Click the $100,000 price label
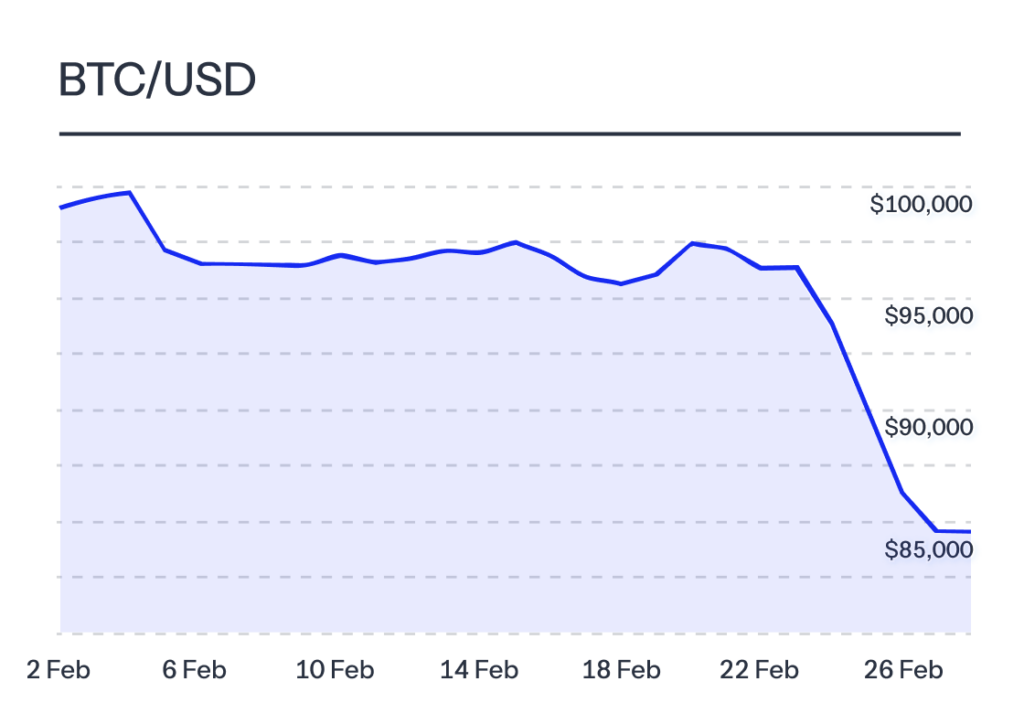This screenshot has height=724, width=1024. pos(921,205)
